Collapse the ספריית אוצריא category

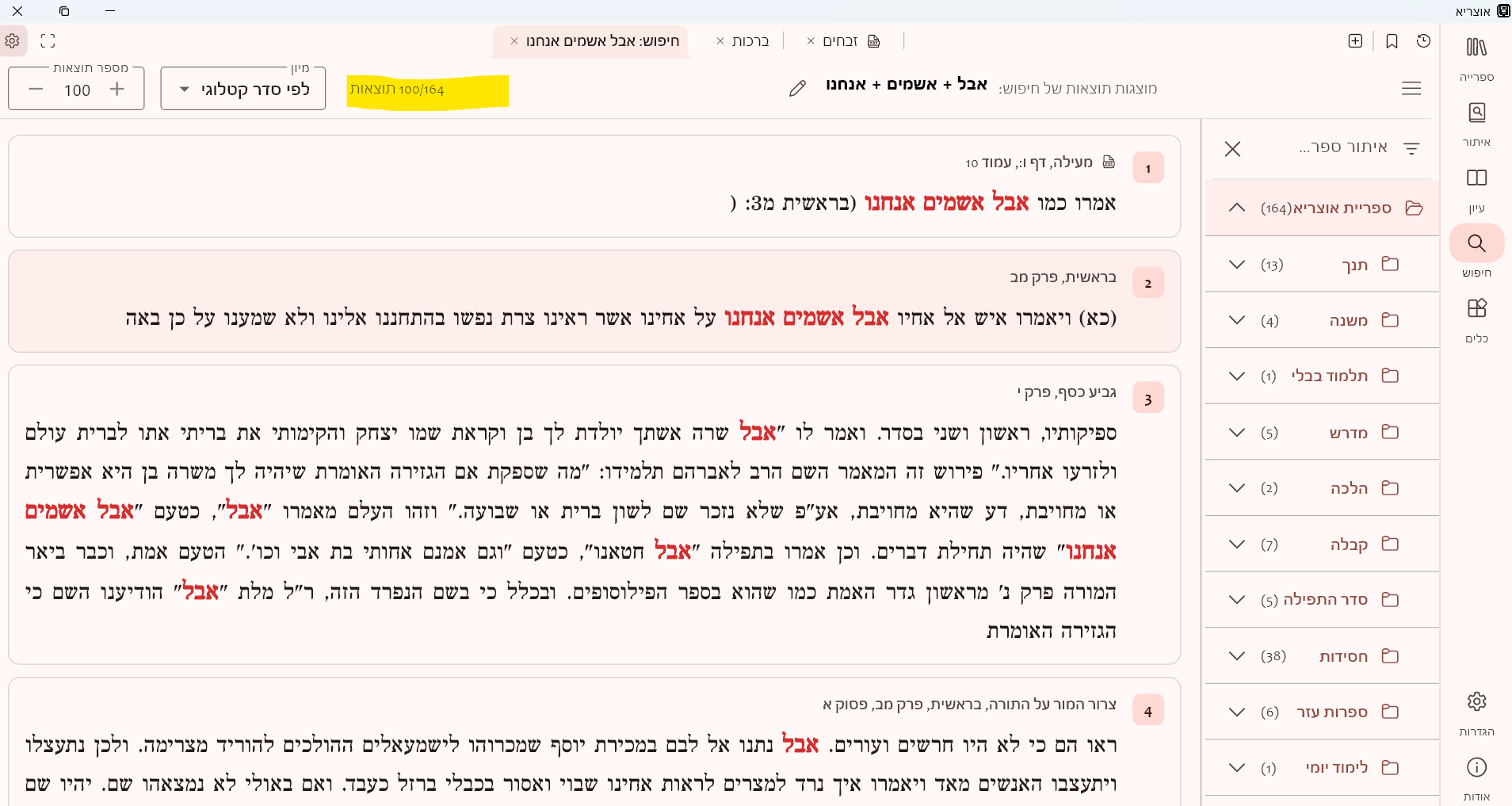1235,208
